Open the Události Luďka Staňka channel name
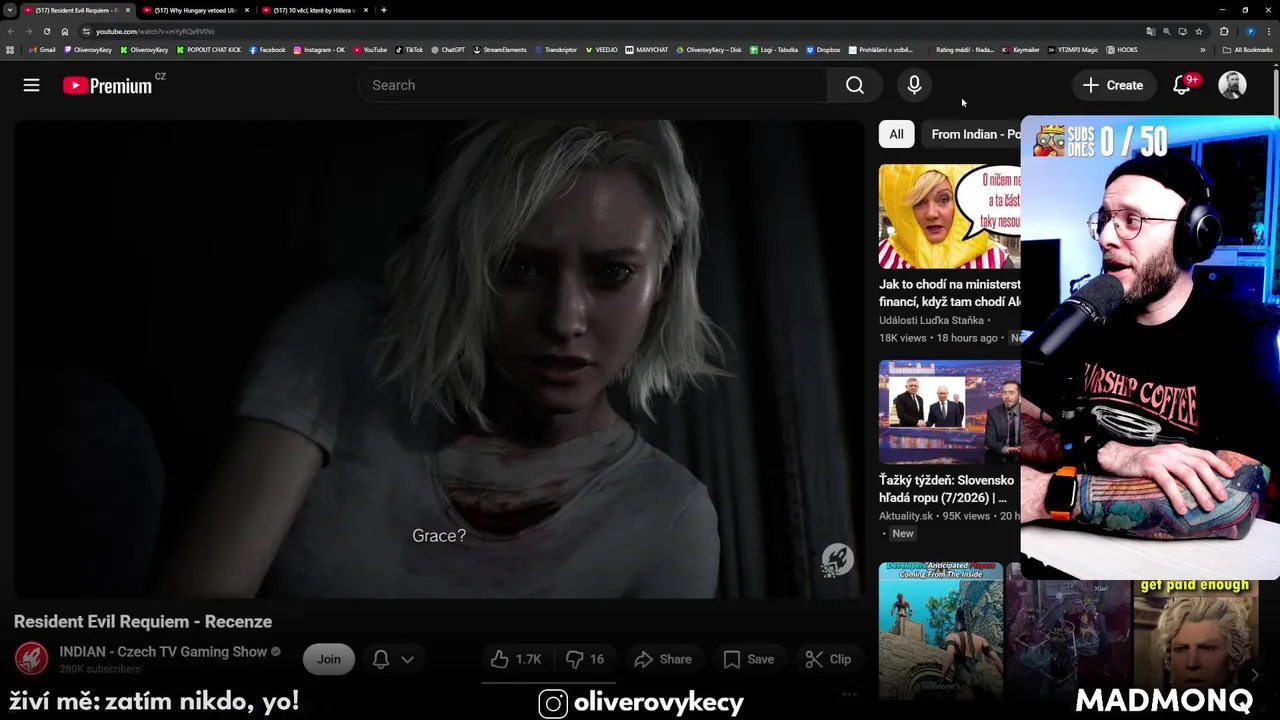 932,320
